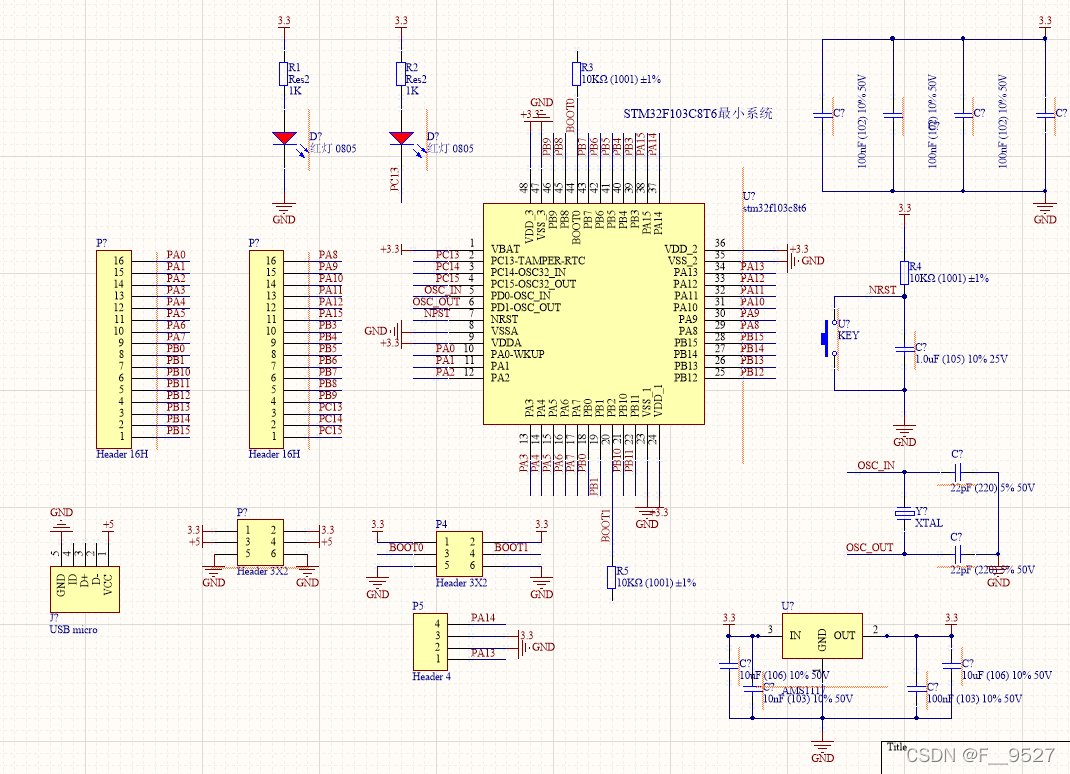Select the KEY push button symbol
Screen dimensions: 1070x774
tap(828, 337)
